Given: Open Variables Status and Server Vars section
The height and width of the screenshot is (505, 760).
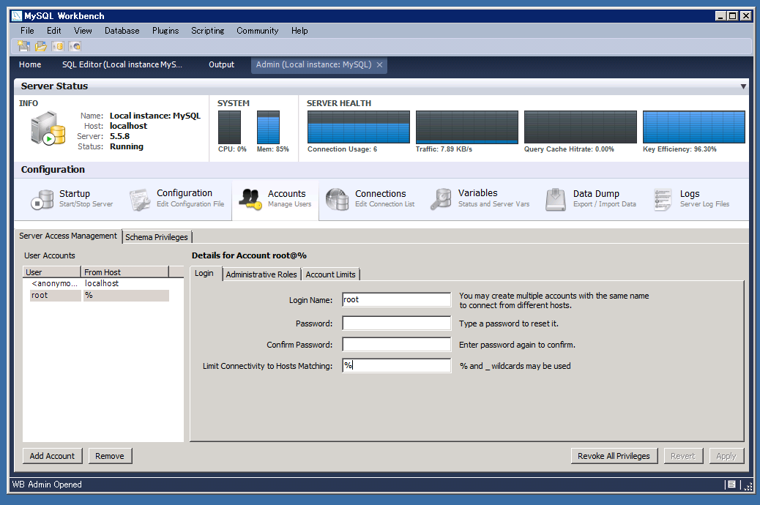Looking at the screenshot, I should tap(480, 199).
